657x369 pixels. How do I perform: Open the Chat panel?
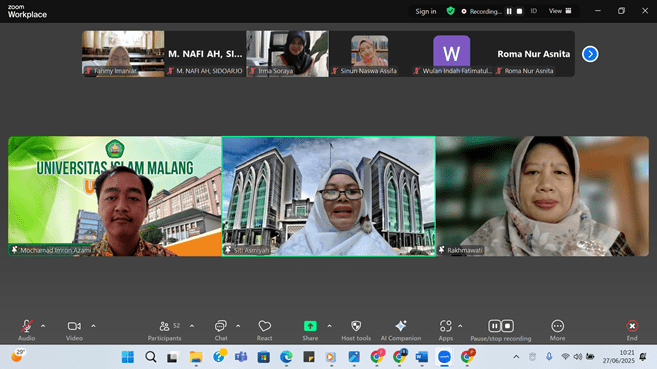pos(221,330)
